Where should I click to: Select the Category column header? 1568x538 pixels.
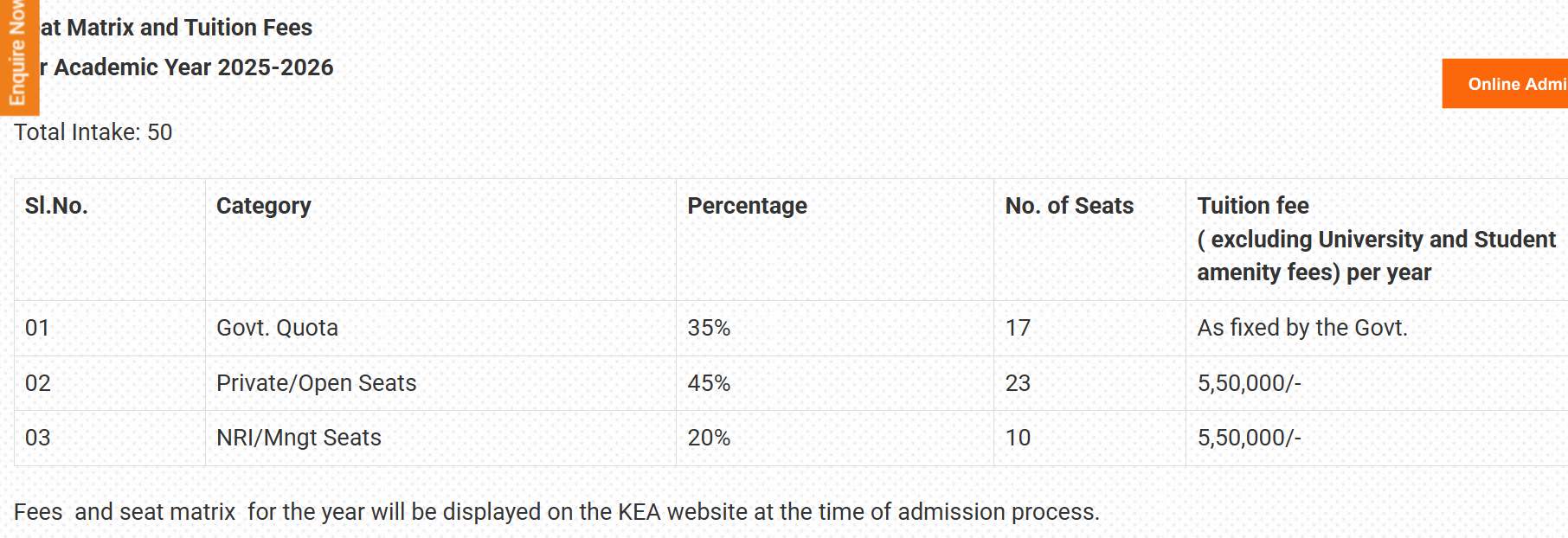coord(264,206)
